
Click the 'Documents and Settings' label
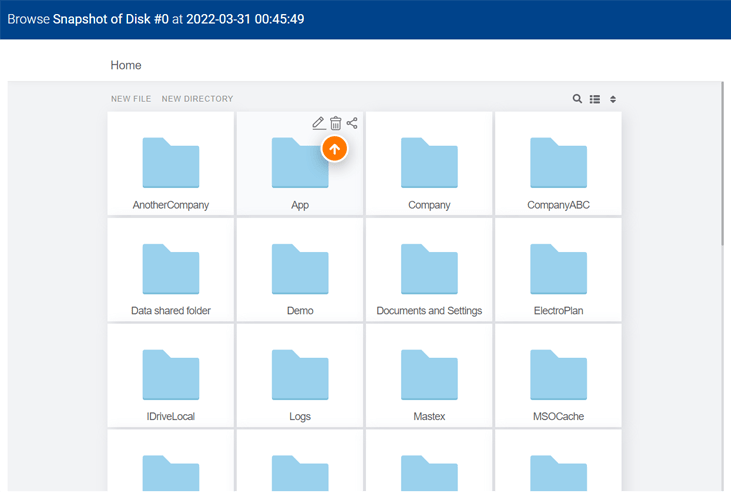click(x=429, y=311)
